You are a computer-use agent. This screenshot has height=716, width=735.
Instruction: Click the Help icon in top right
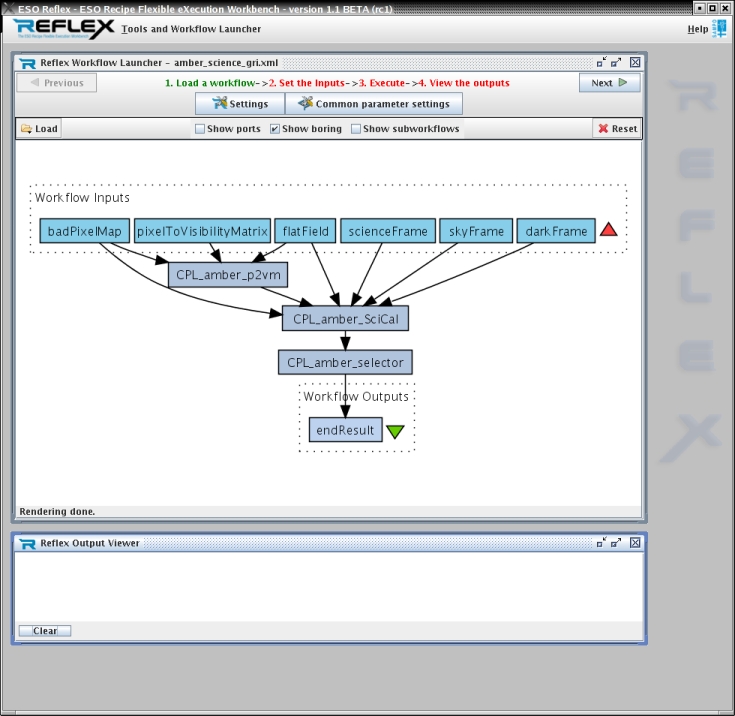tap(720, 28)
